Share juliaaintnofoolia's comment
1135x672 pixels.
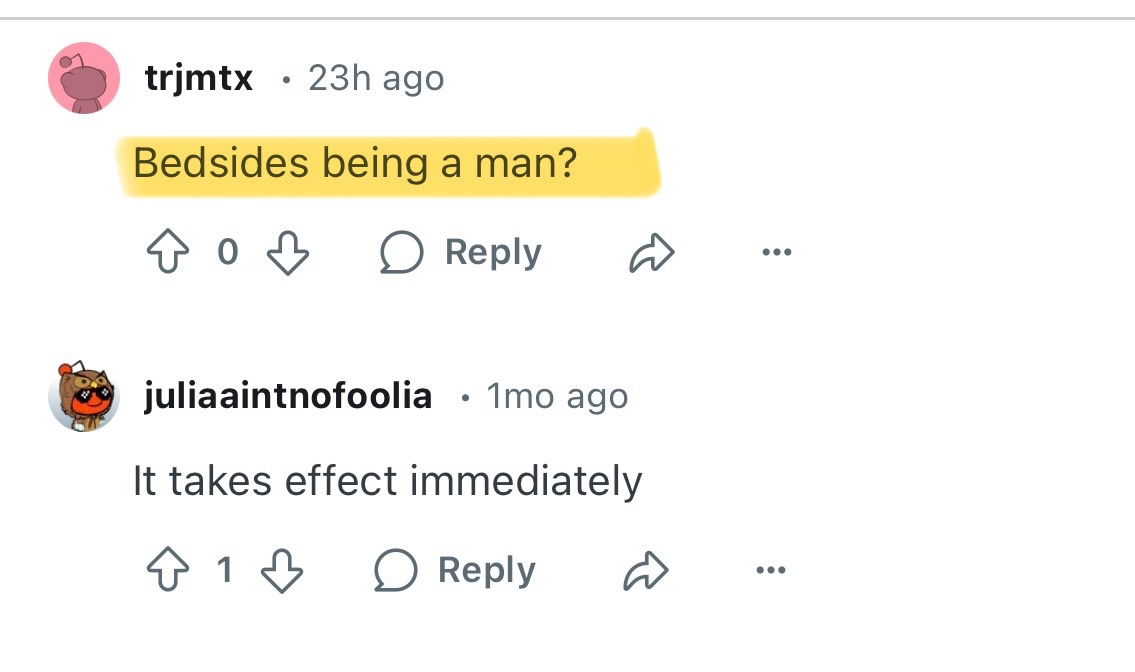(x=645, y=572)
